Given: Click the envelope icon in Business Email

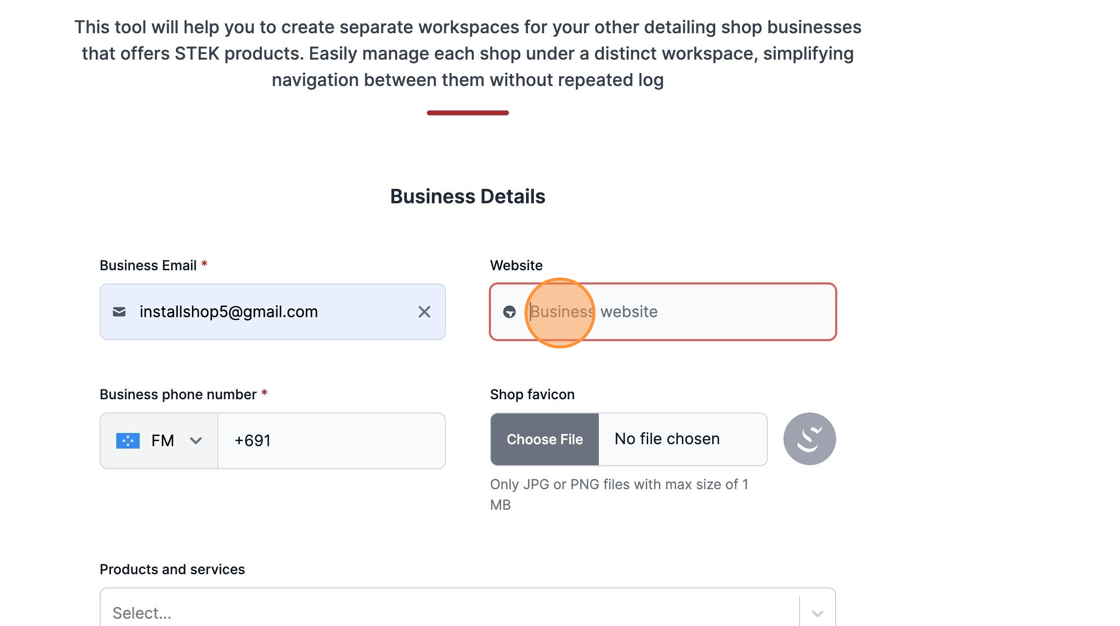Looking at the screenshot, I should click(x=119, y=312).
